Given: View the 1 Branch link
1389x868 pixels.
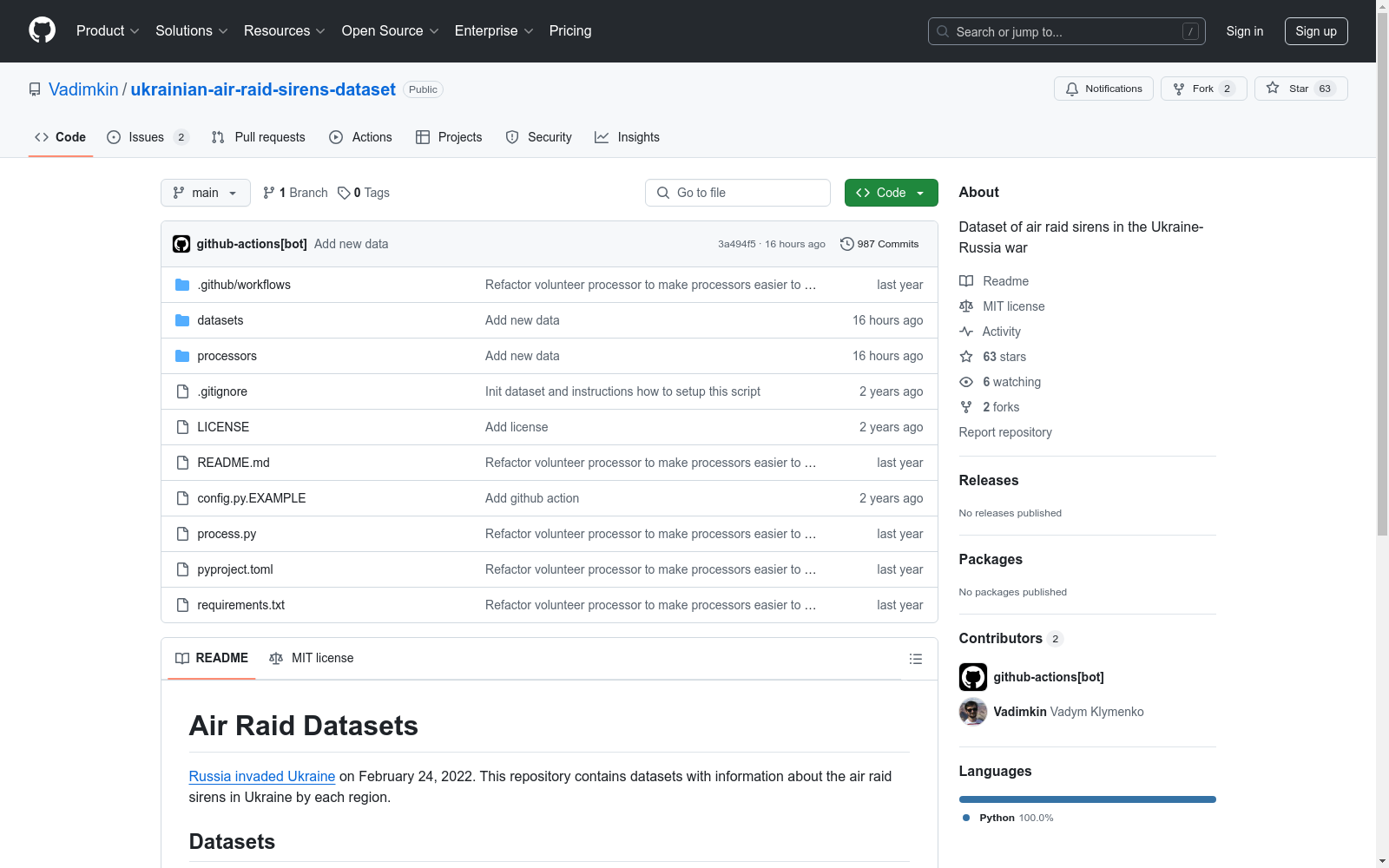Looking at the screenshot, I should pos(295,193).
